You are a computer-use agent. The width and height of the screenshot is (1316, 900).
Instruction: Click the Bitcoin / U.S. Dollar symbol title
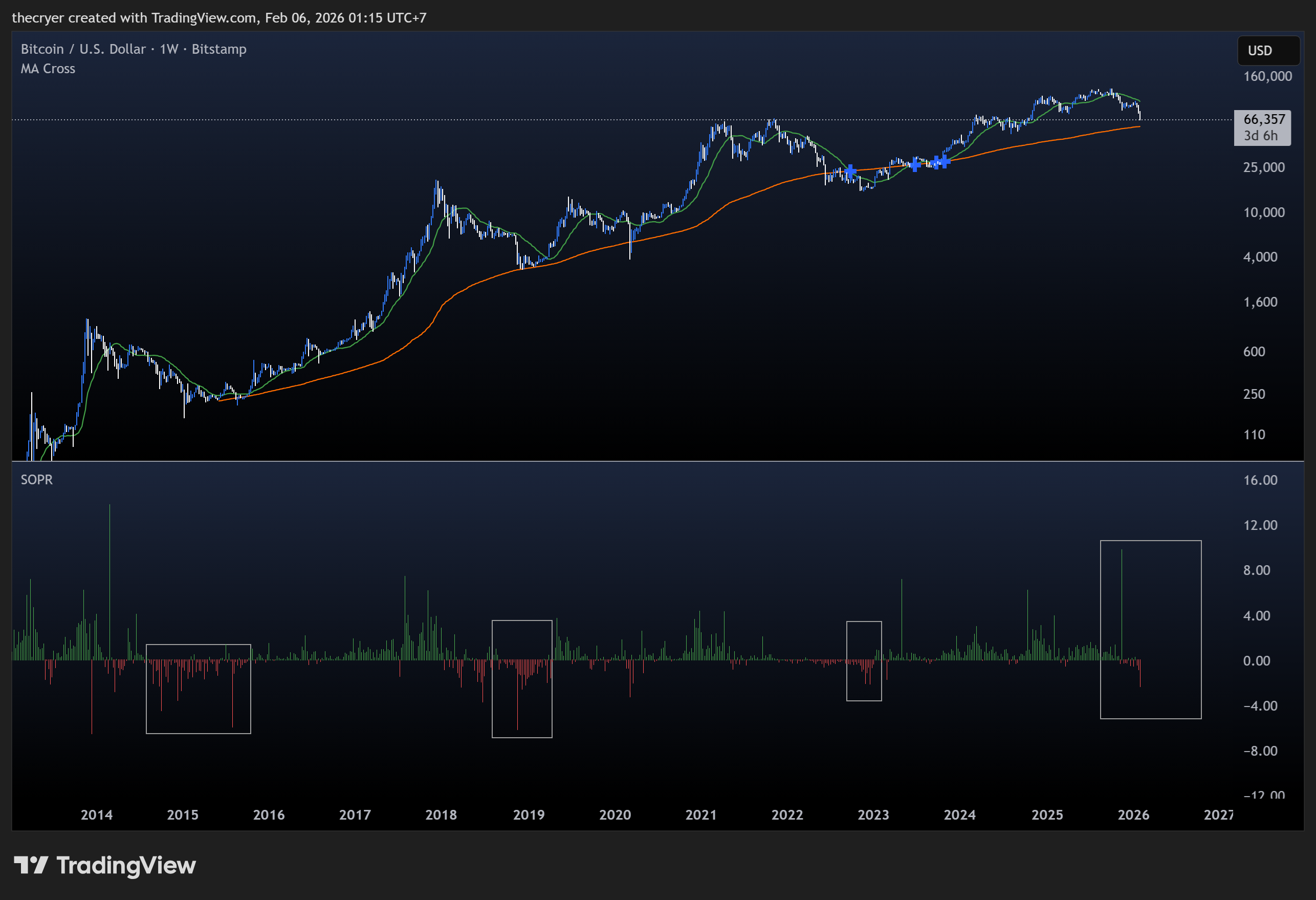(x=83, y=49)
